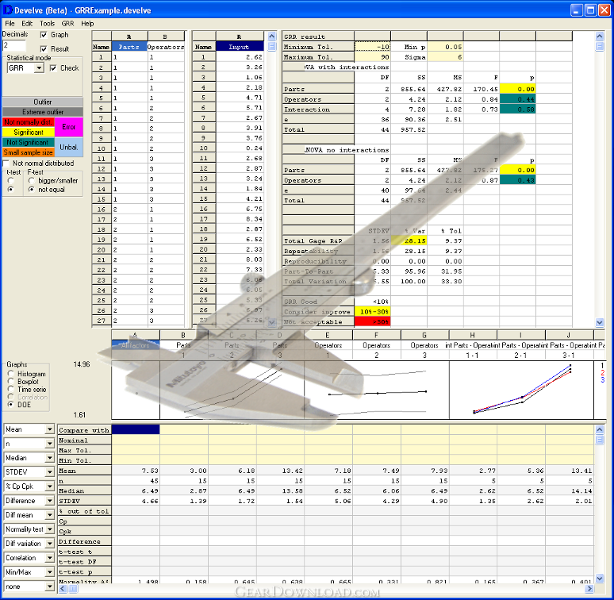Click scroll-up arrow of GRR result panel
The height and width of the screenshot is (600, 614).
(599, 36)
